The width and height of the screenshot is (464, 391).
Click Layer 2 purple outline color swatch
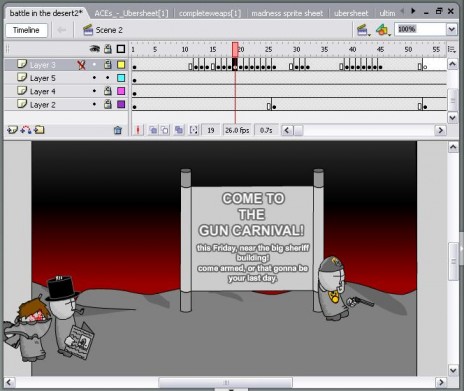point(121,104)
